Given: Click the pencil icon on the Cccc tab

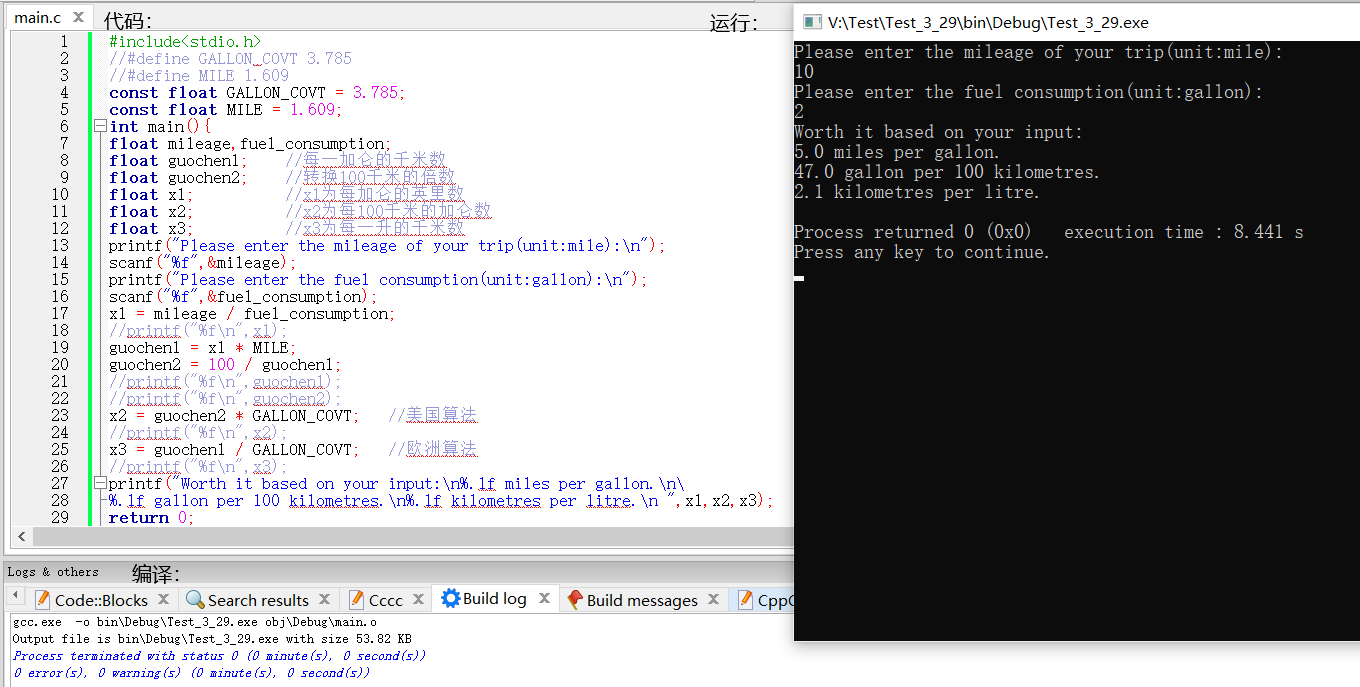Looking at the screenshot, I should [359, 600].
